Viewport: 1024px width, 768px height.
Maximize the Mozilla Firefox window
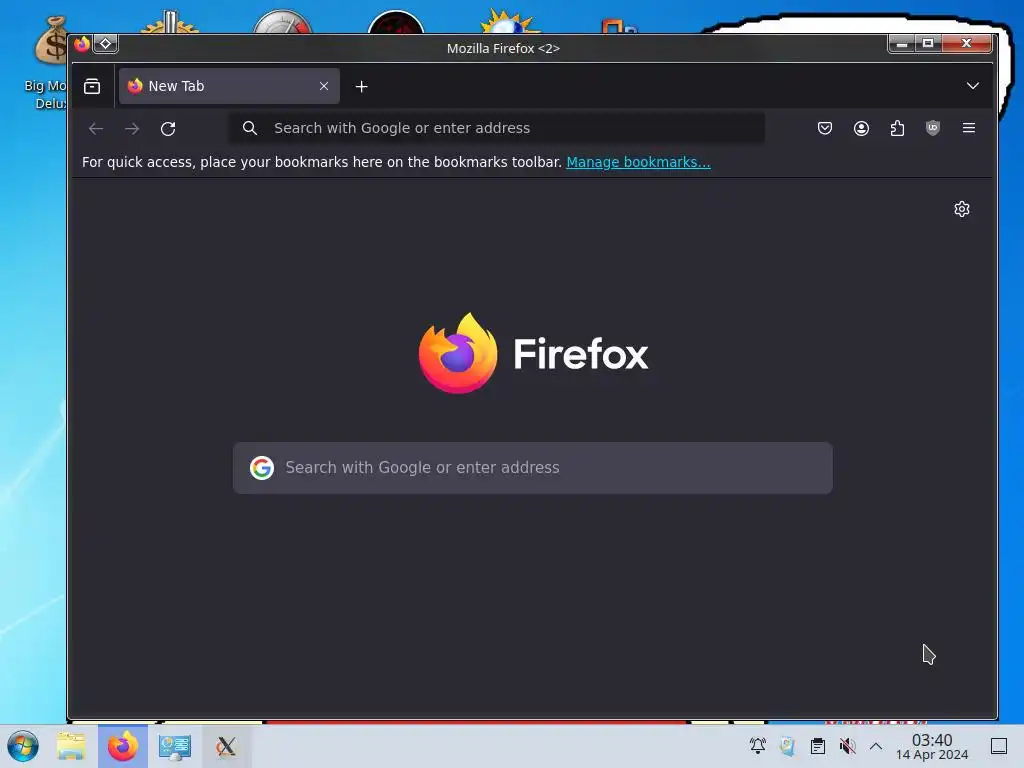[927, 44]
